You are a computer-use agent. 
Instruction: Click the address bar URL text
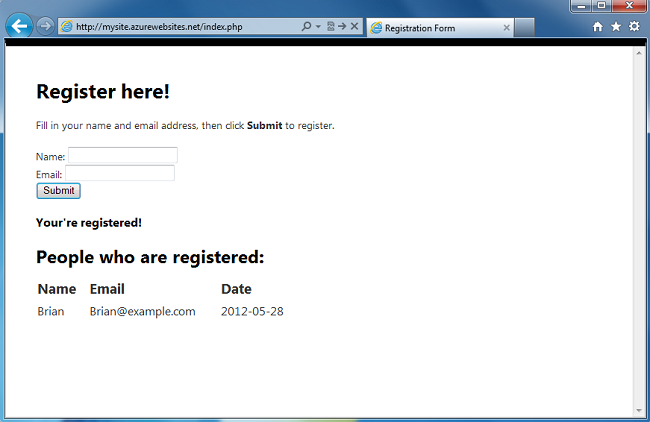[x=159, y=27]
